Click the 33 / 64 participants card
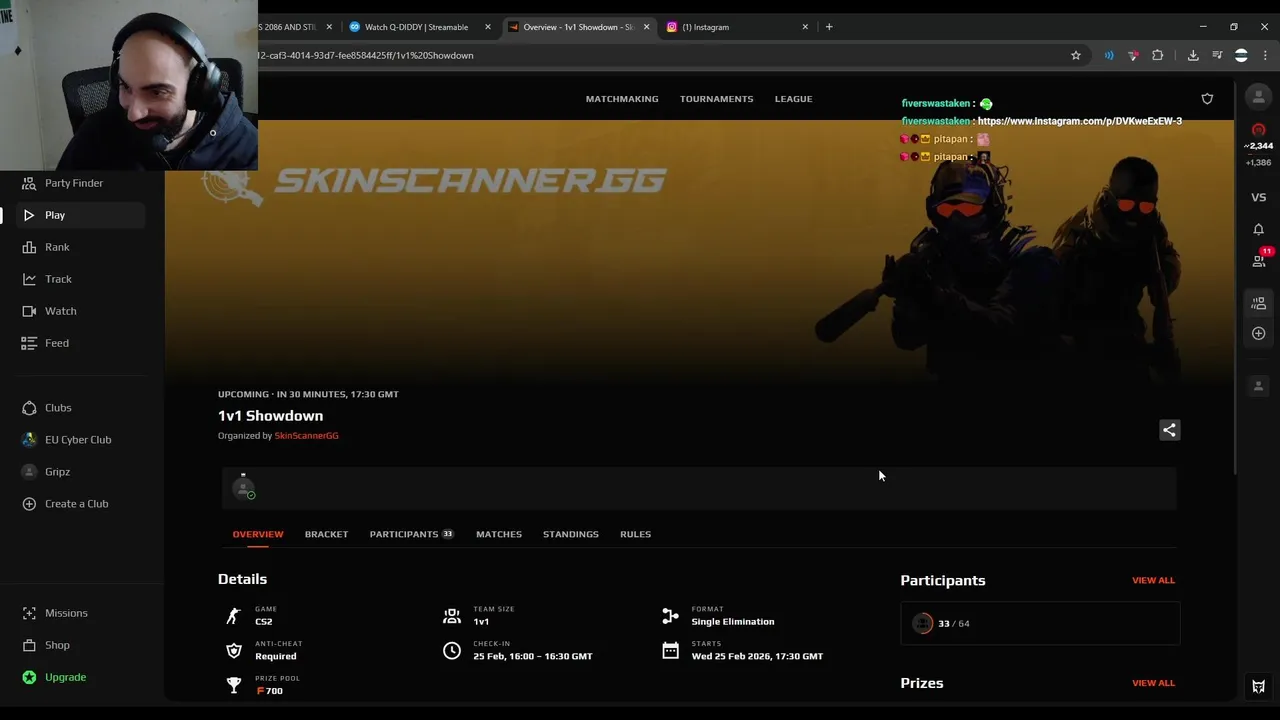 click(1040, 623)
